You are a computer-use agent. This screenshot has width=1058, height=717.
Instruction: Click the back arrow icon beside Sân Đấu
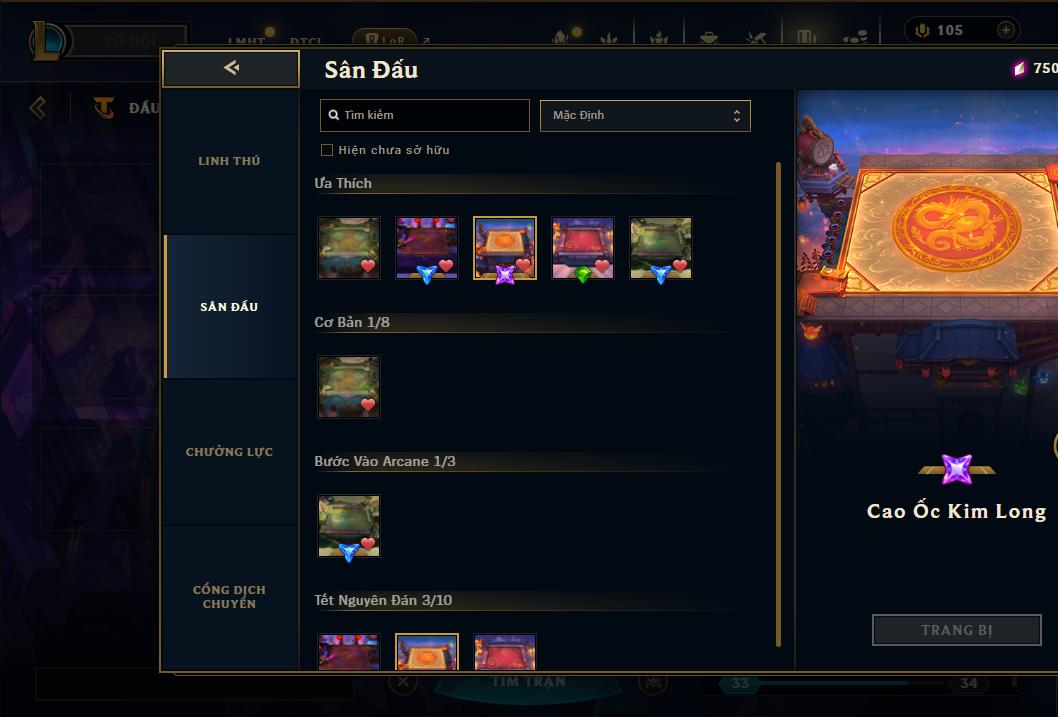(x=231, y=67)
